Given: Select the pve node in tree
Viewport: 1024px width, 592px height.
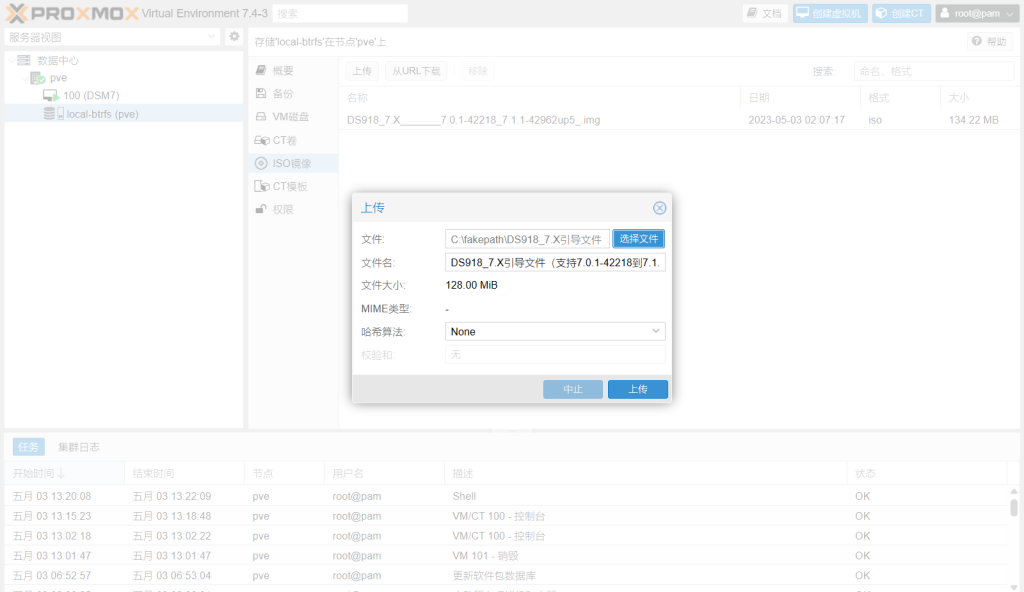Looking at the screenshot, I should click(x=58, y=78).
